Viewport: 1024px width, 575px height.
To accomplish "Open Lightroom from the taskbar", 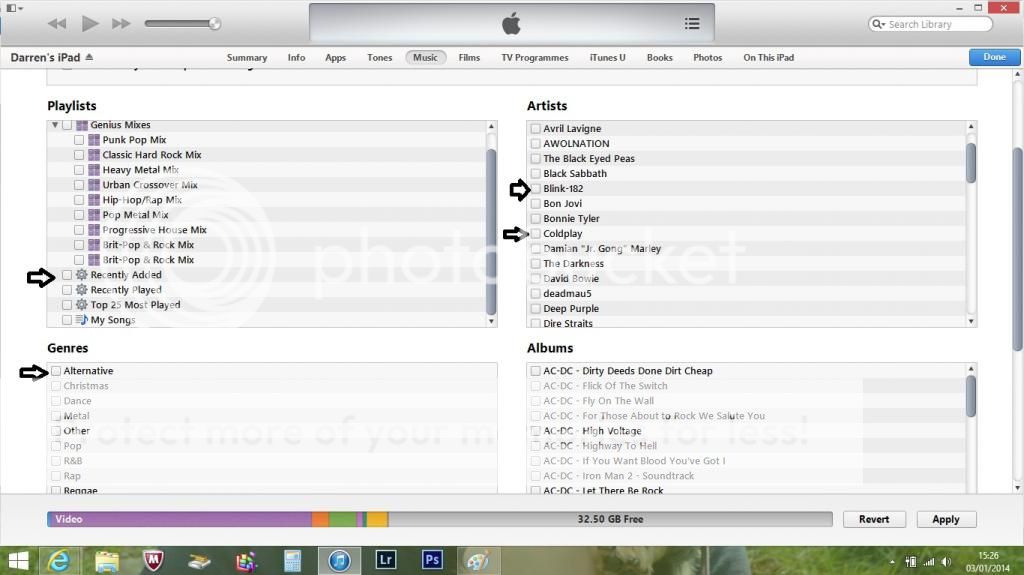I will tap(386, 560).
